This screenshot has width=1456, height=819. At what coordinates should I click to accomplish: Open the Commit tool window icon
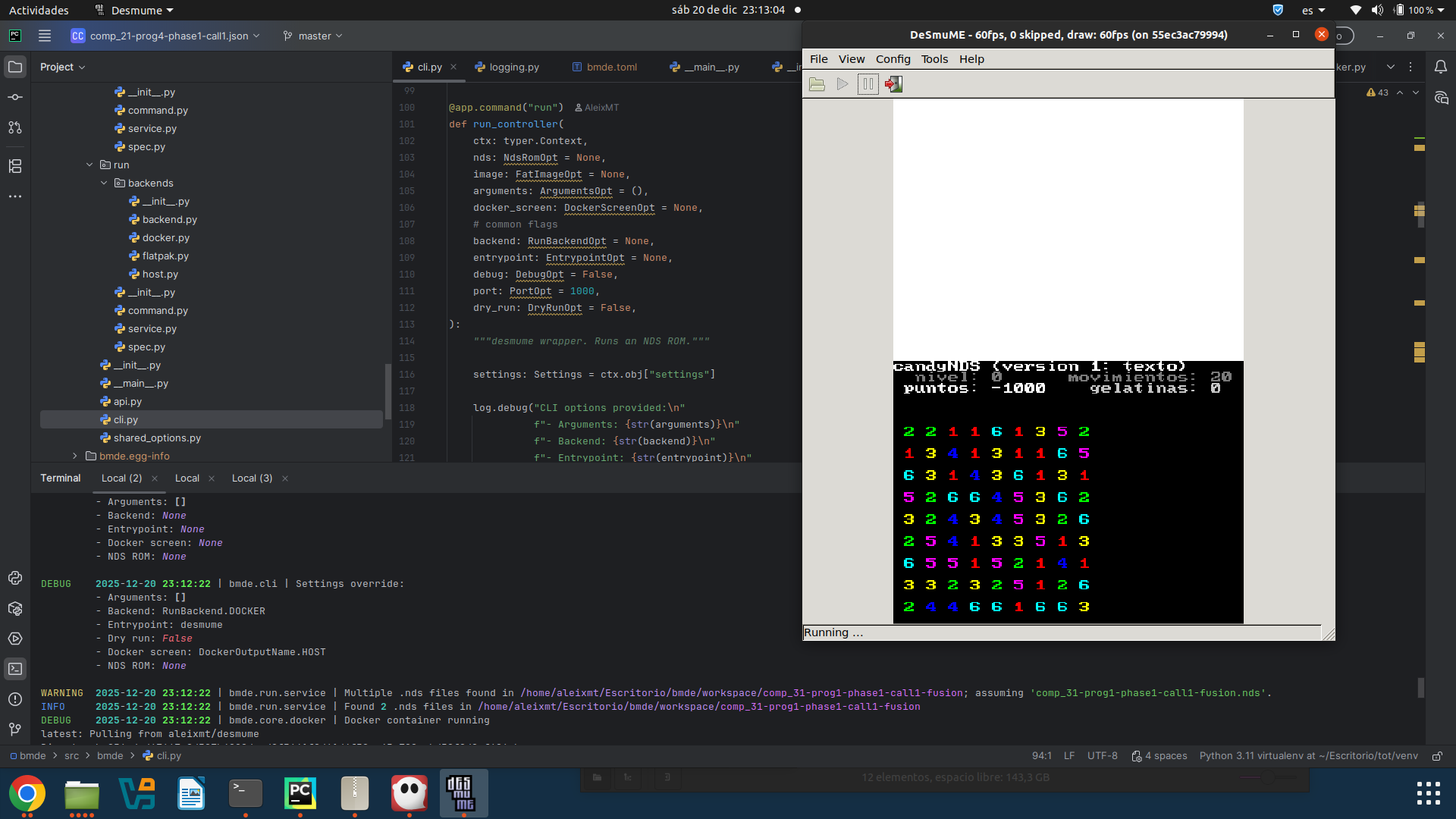click(x=15, y=97)
